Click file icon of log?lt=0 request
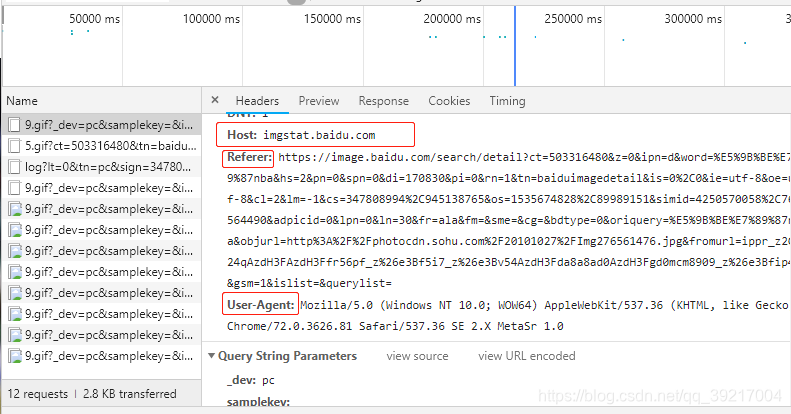This screenshot has width=791, height=414. click(x=15, y=167)
